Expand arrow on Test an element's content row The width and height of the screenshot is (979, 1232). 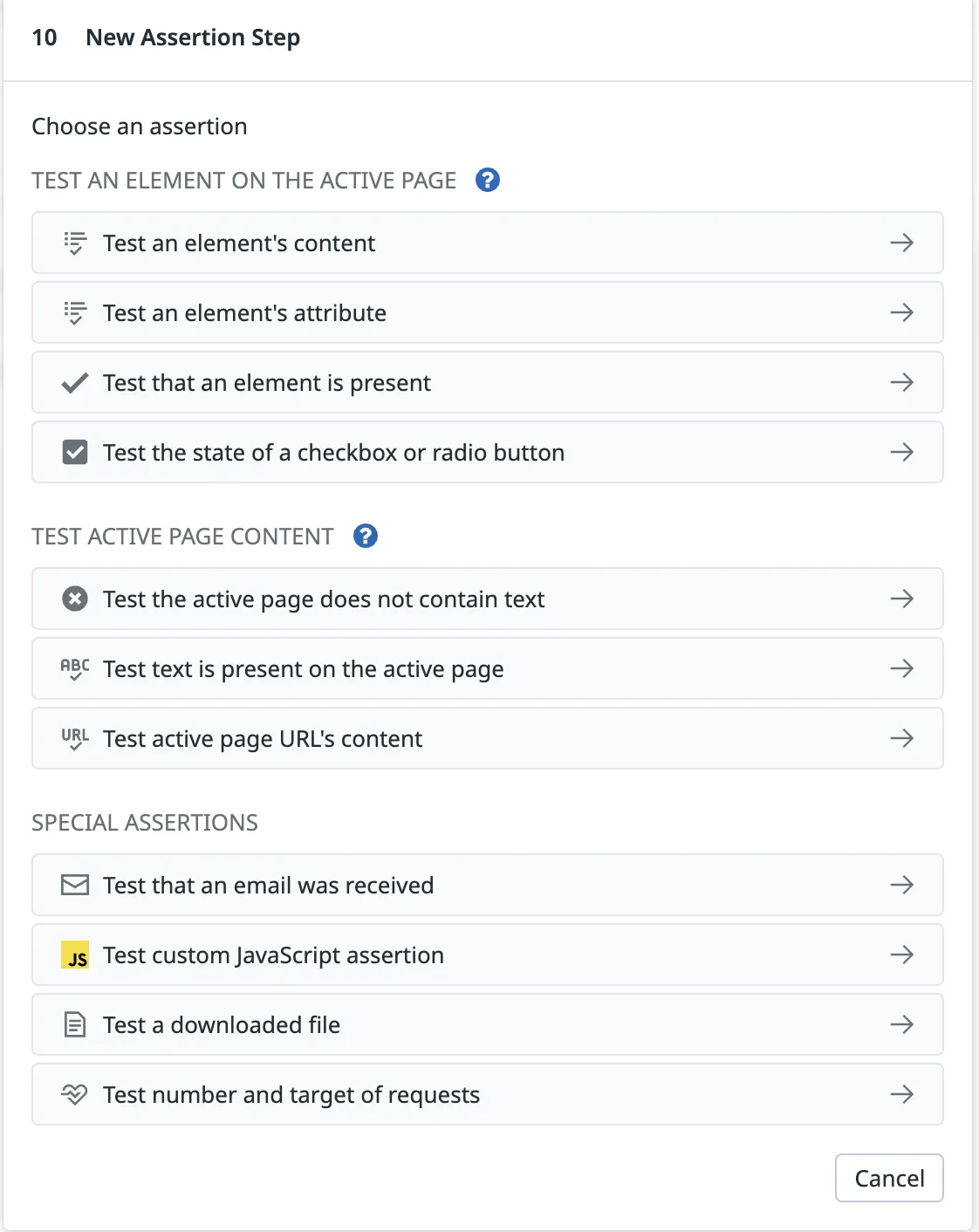(x=901, y=243)
